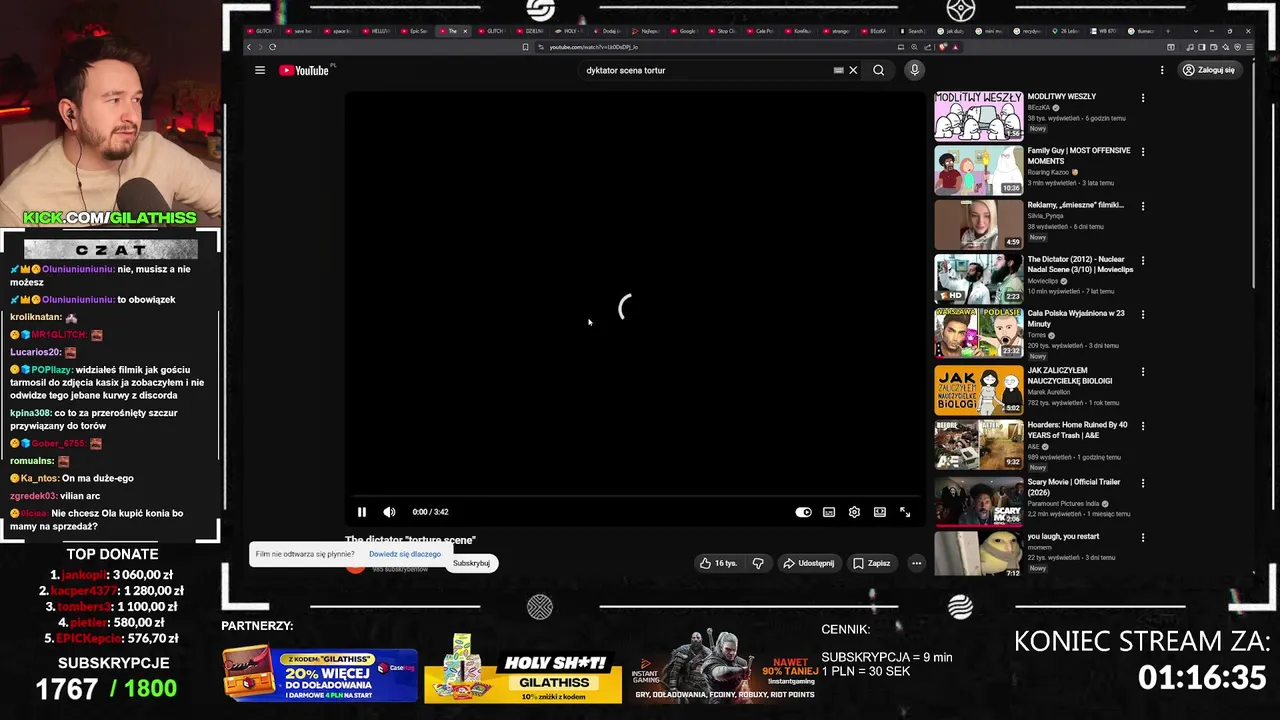Follow the 'Dowiedz się dlaczego' link

(405, 554)
